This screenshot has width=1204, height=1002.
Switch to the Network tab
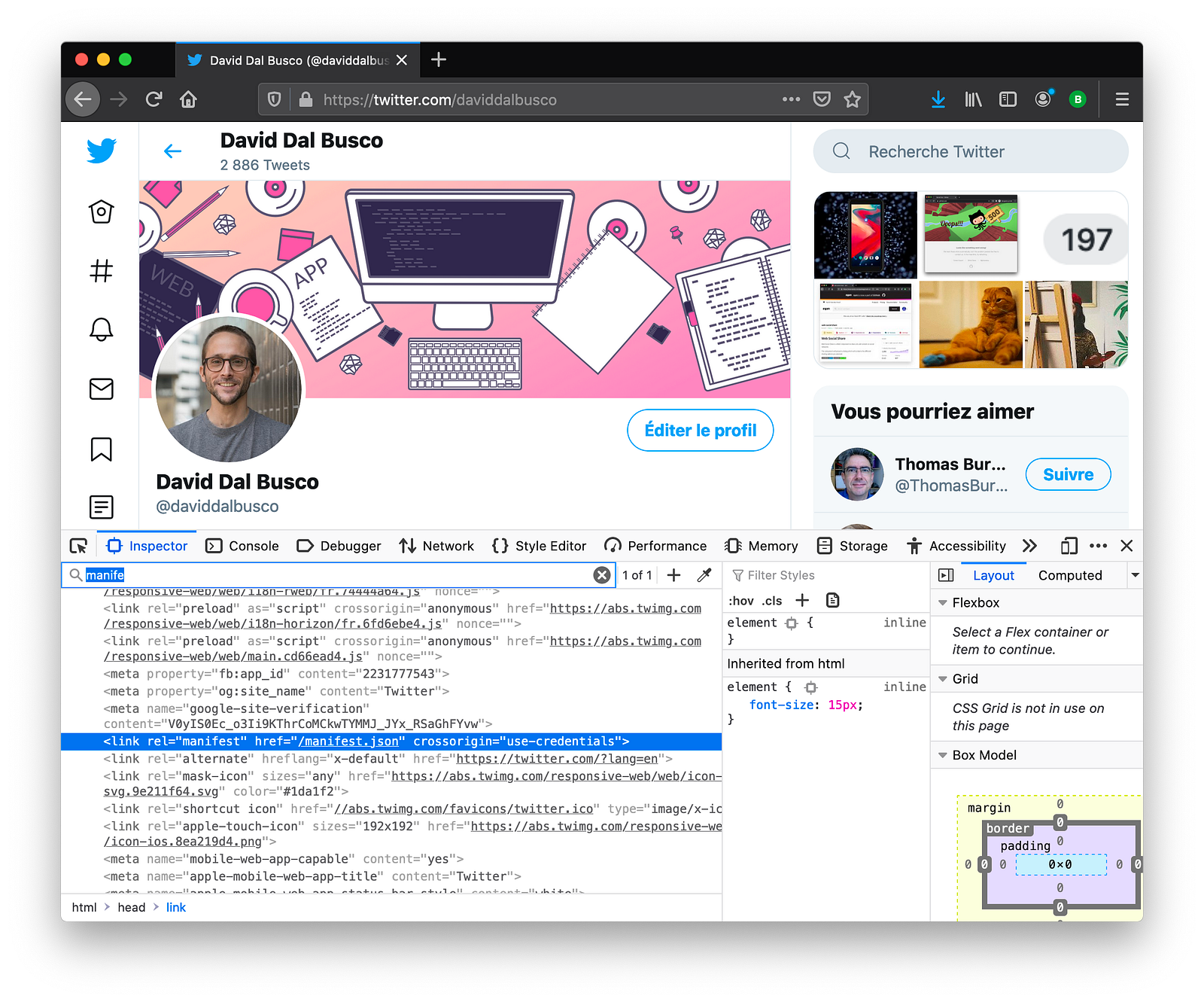click(437, 546)
